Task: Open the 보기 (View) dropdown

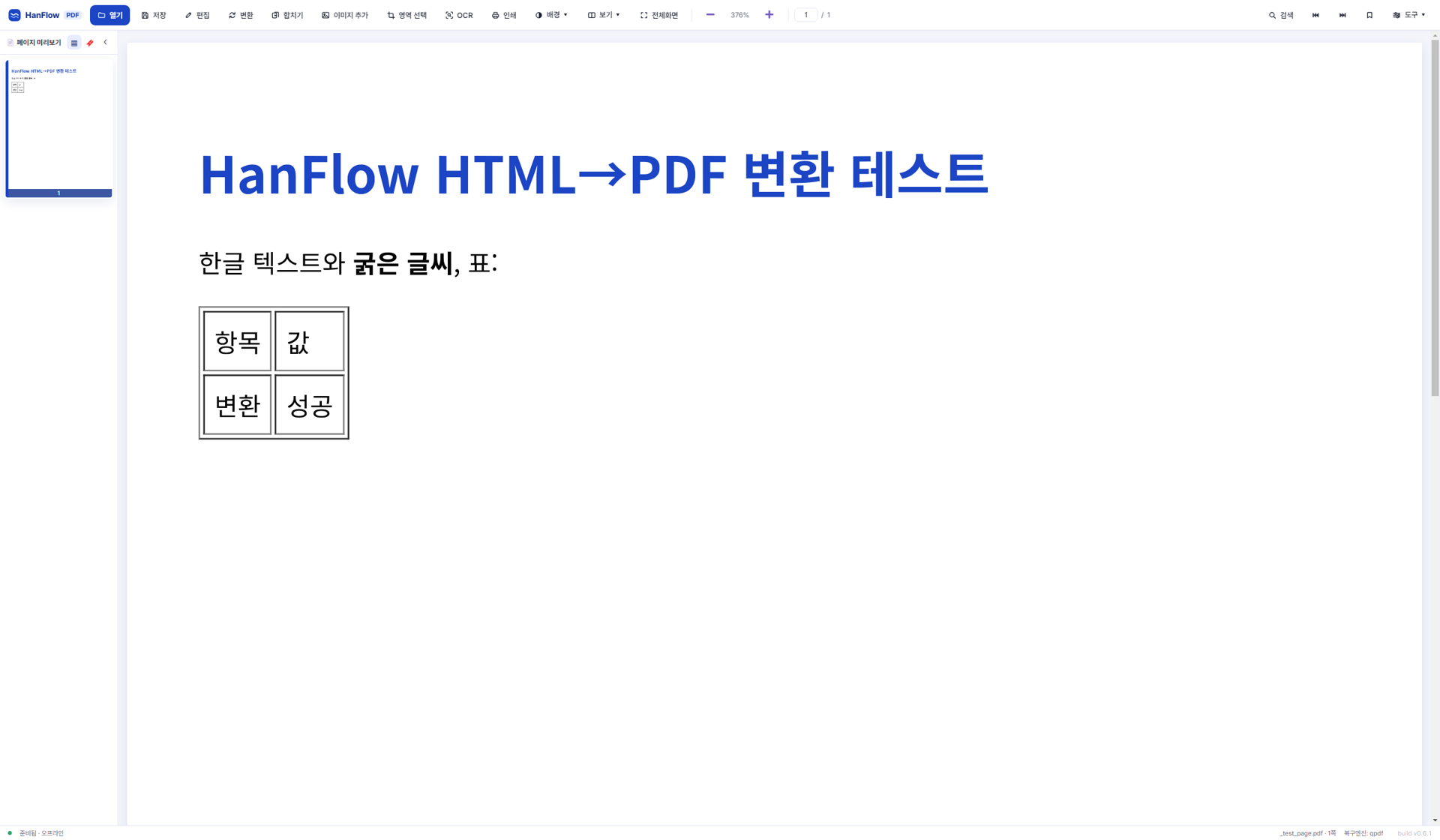Action: coord(604,15)
